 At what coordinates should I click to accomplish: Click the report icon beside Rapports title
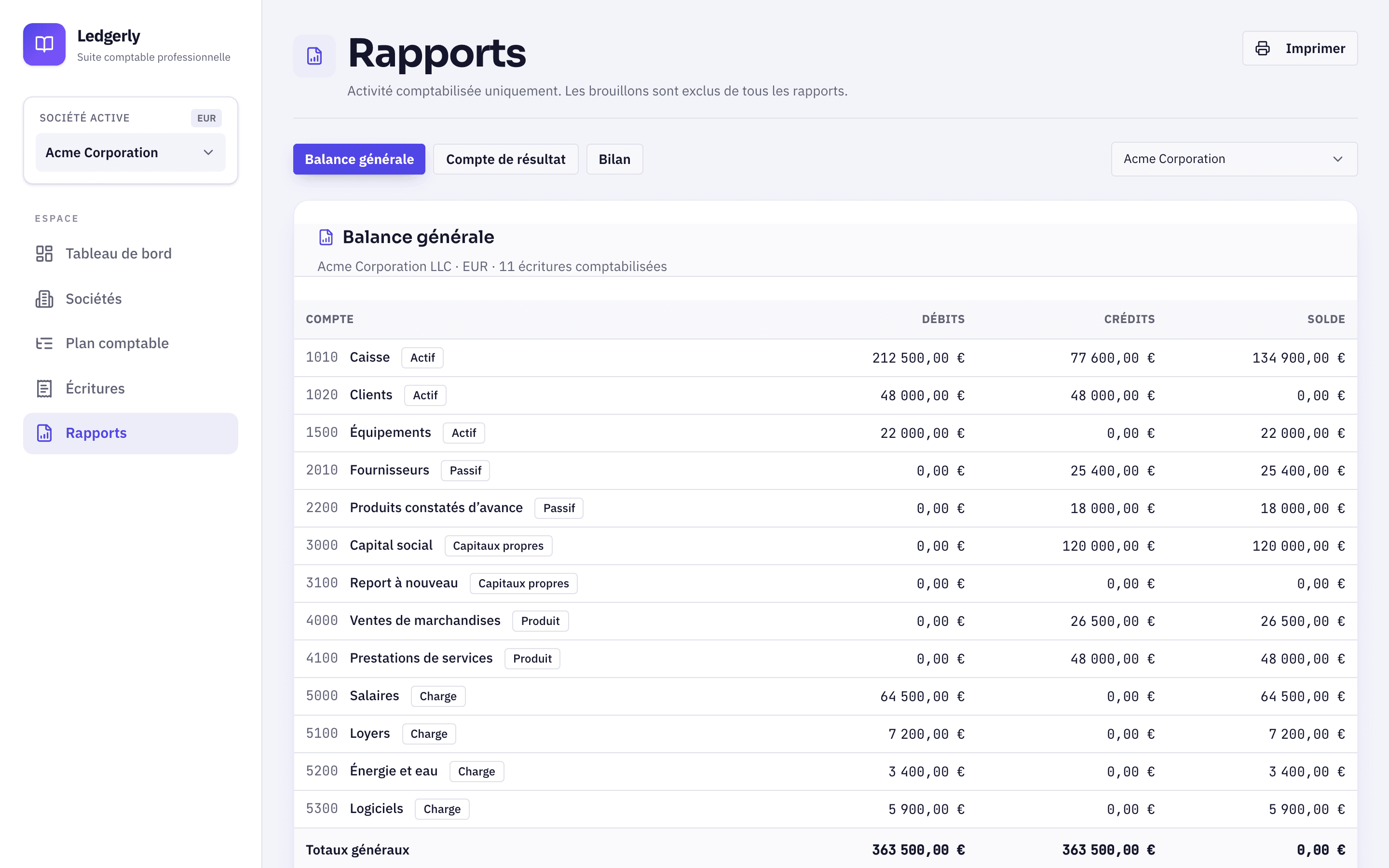pos(314,56)
